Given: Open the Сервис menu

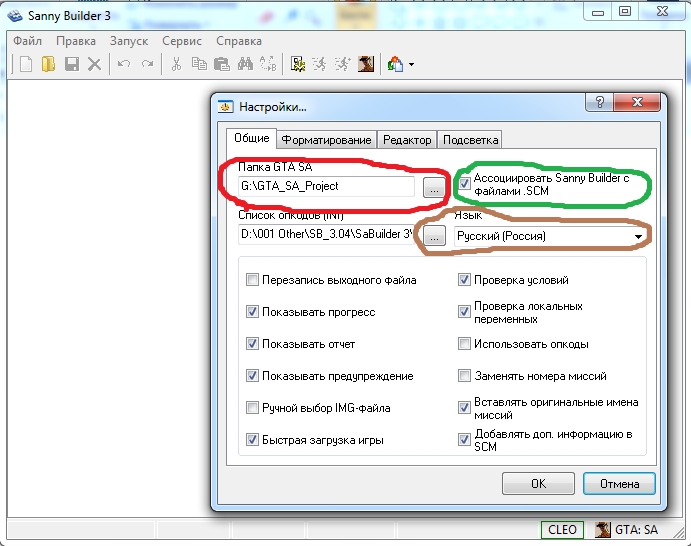Looking at the screenshot, I should click(181, 41).
